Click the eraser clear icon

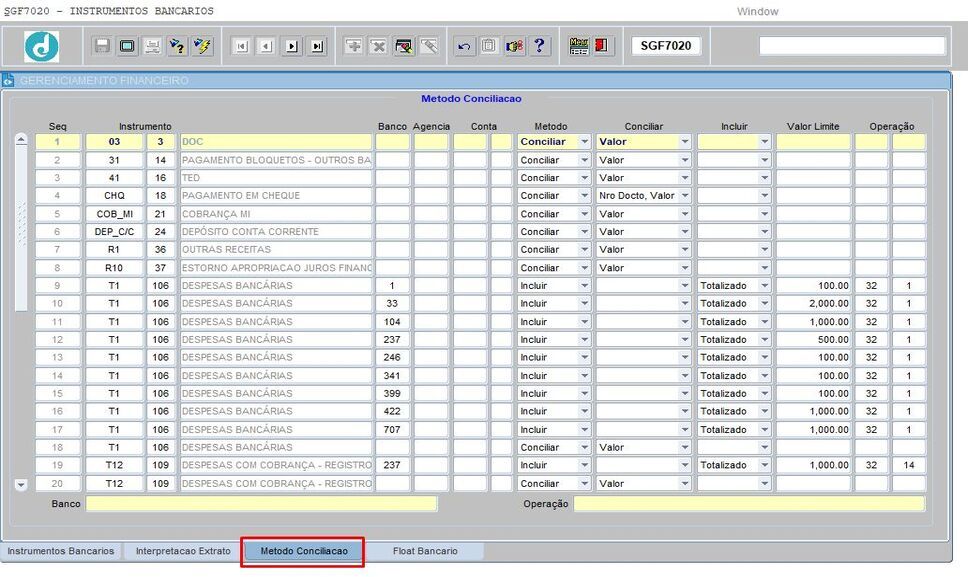[429, 46]
